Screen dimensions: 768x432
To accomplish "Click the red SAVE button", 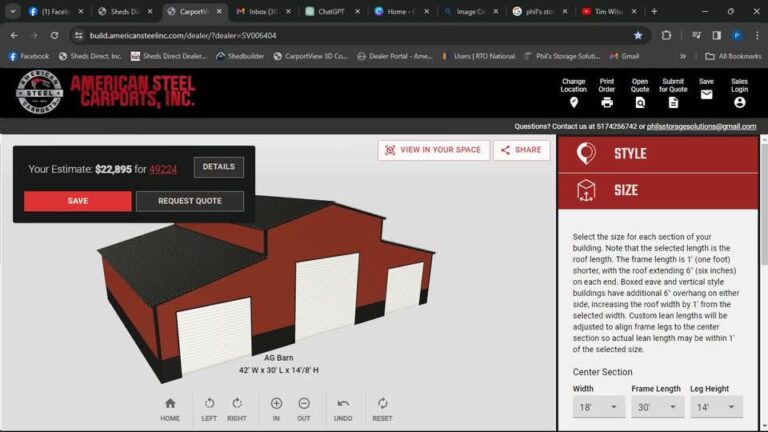I will (77, 201).
